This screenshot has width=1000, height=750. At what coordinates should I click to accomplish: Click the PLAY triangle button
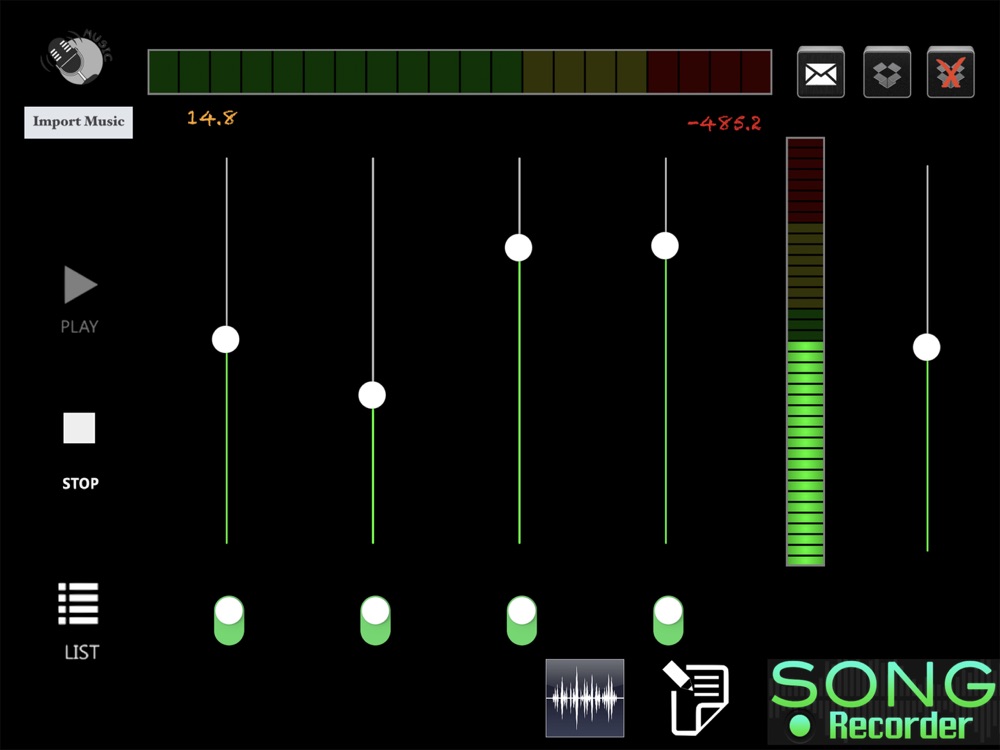80,284
